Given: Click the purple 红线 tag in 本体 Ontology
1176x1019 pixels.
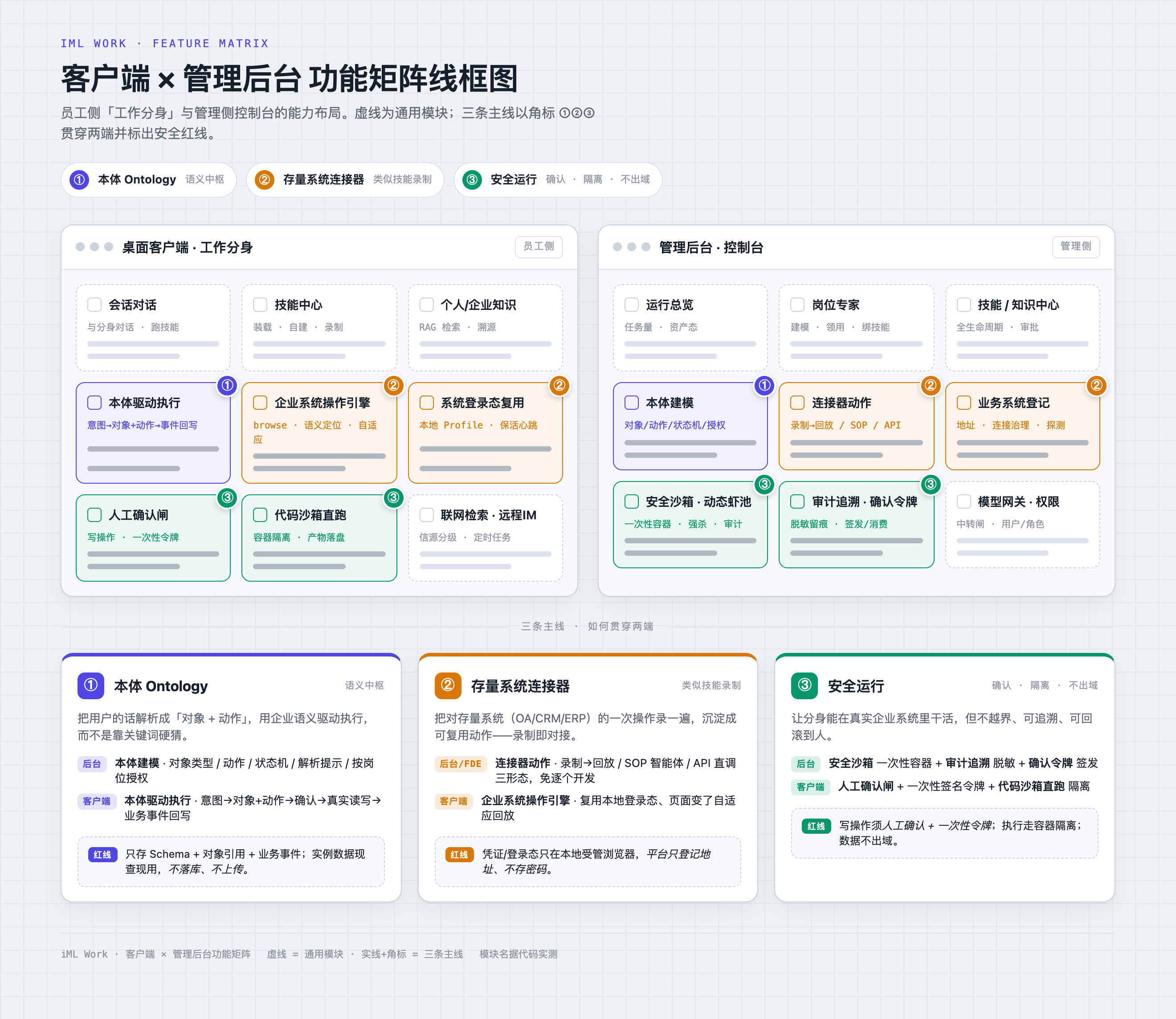Looking at the screenshot, I should point(102,855).
